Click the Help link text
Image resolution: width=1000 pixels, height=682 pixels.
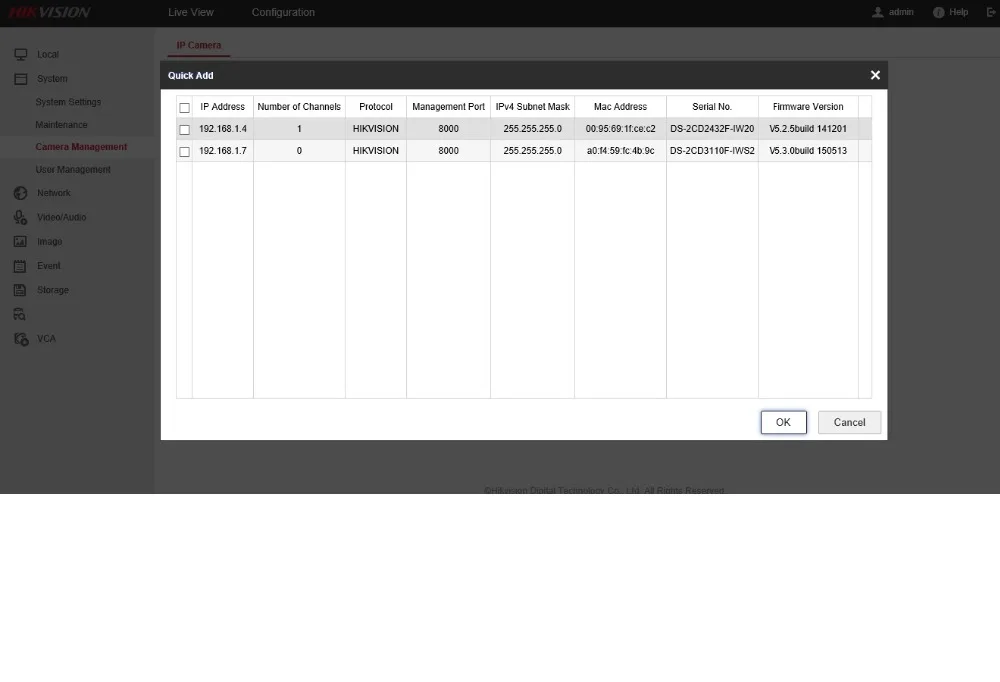(958, 12)
